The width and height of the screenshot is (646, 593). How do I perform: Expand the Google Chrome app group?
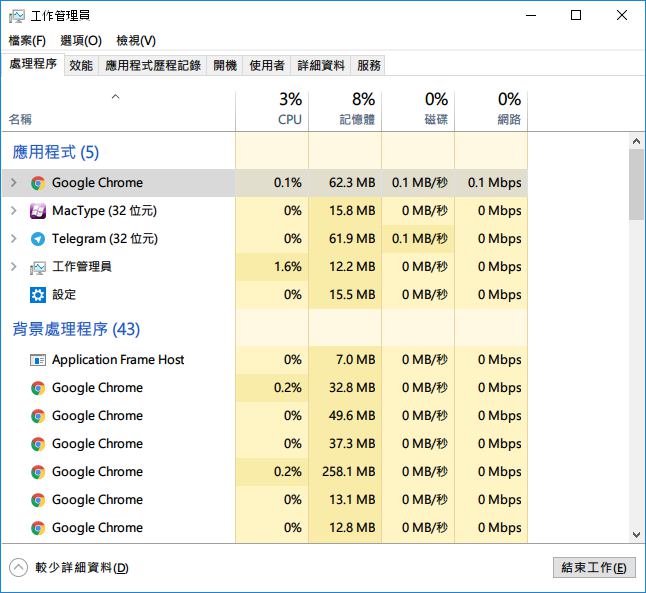13,183
